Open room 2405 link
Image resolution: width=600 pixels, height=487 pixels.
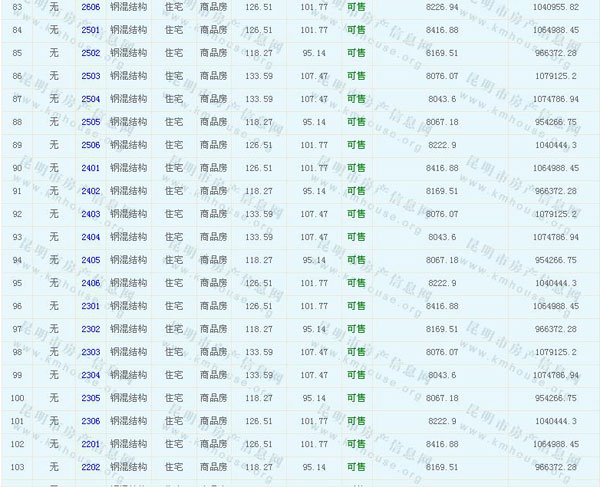click(x=90, y=260)
